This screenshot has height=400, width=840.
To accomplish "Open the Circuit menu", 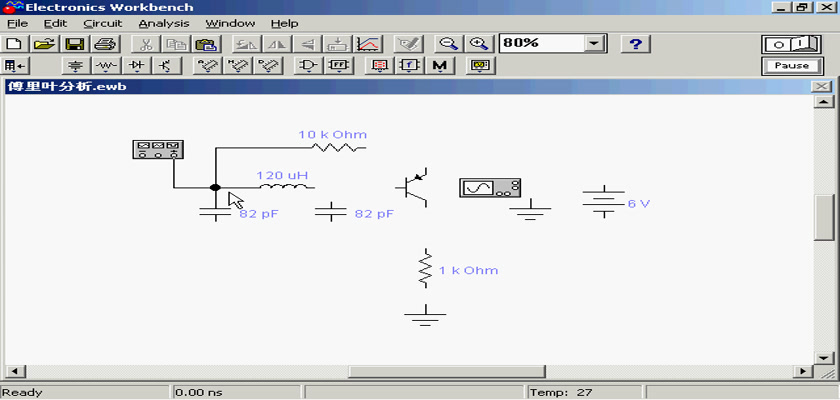I will [x=103, y=24].
